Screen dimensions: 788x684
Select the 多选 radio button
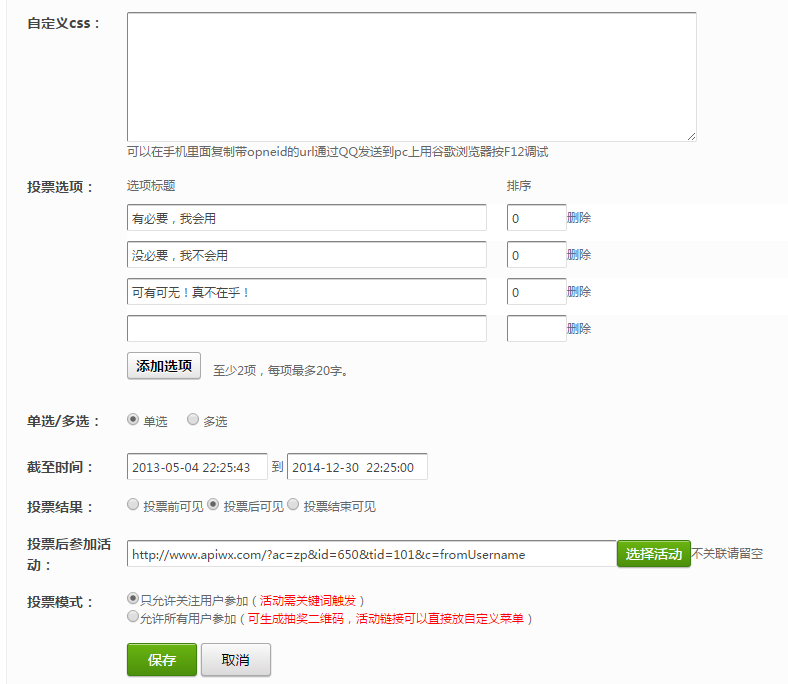(x=193, y=421)
